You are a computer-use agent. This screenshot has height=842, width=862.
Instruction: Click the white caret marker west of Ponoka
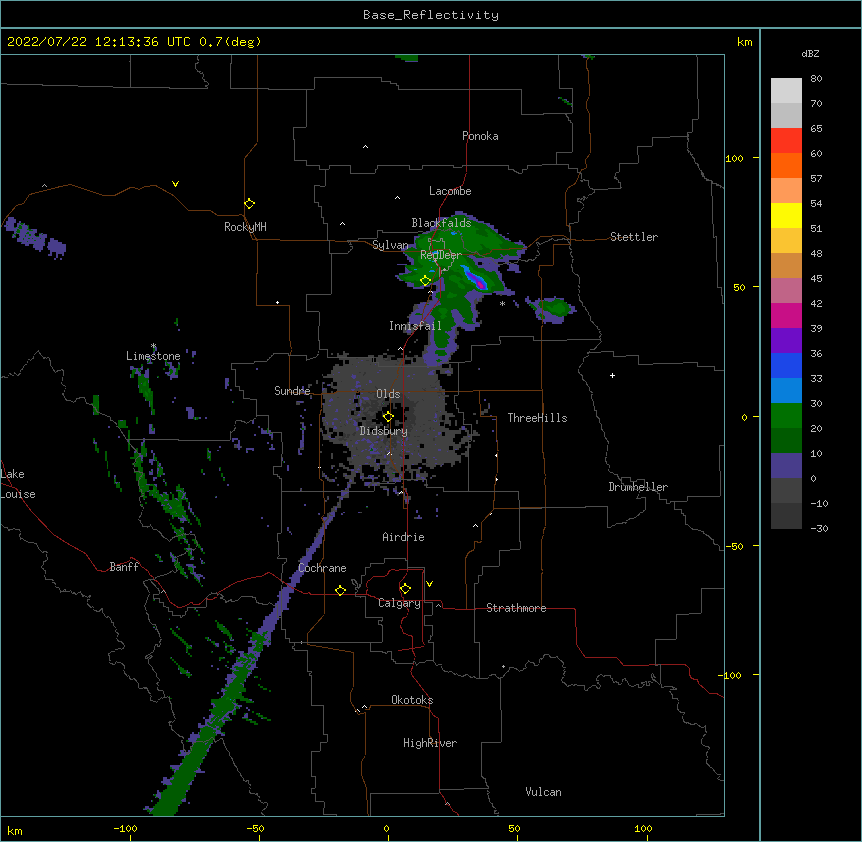[x=365, y=147]
